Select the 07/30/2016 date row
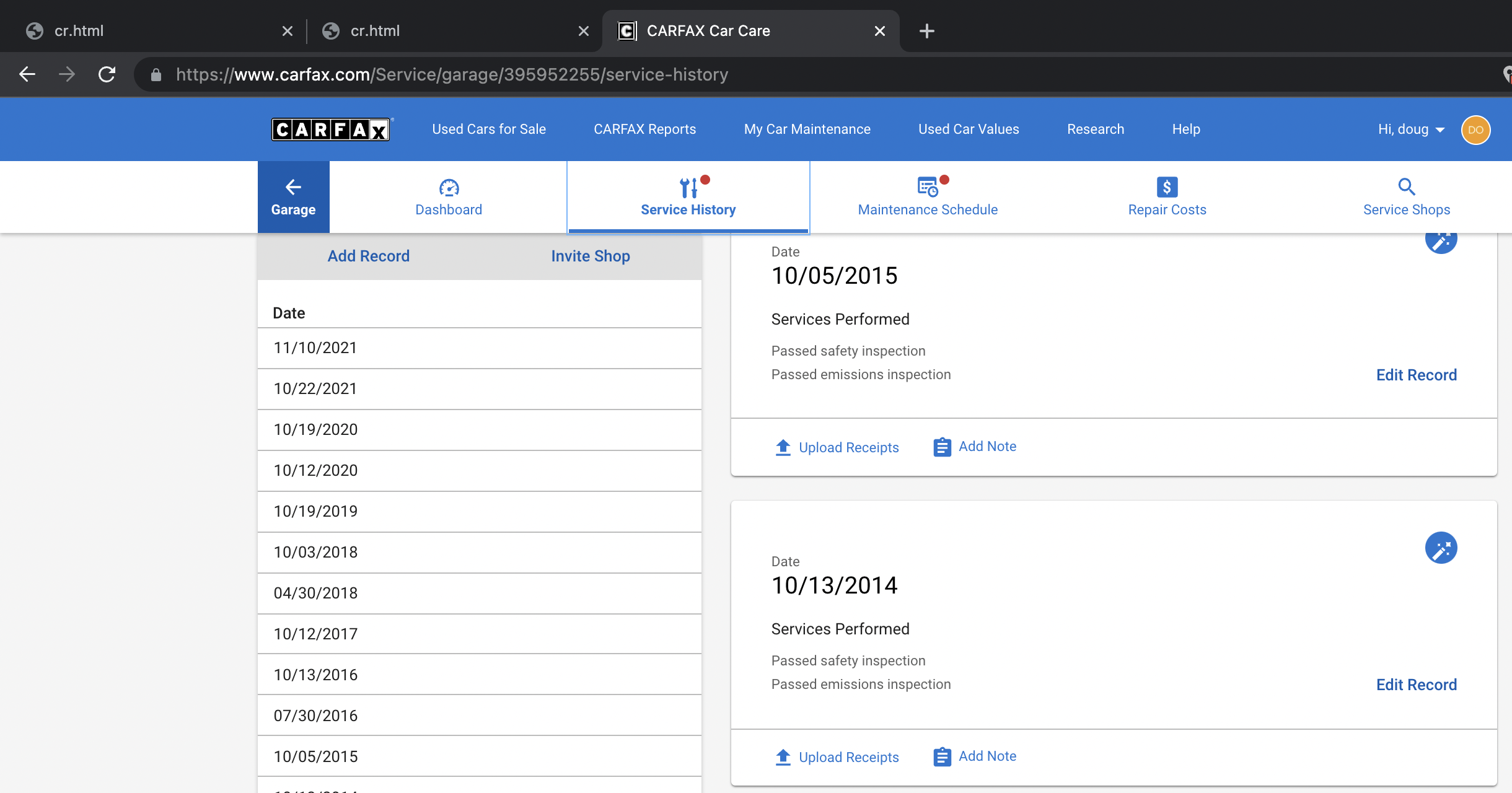 [x=480, y=716]
